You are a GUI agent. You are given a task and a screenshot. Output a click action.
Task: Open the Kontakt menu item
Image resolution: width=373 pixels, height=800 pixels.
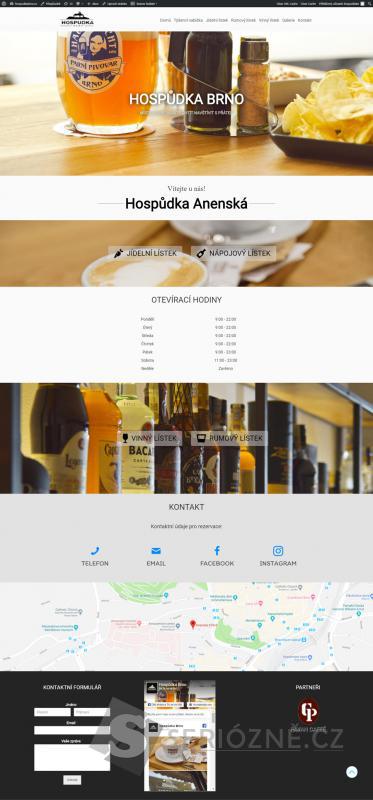(x=305, y=20)
